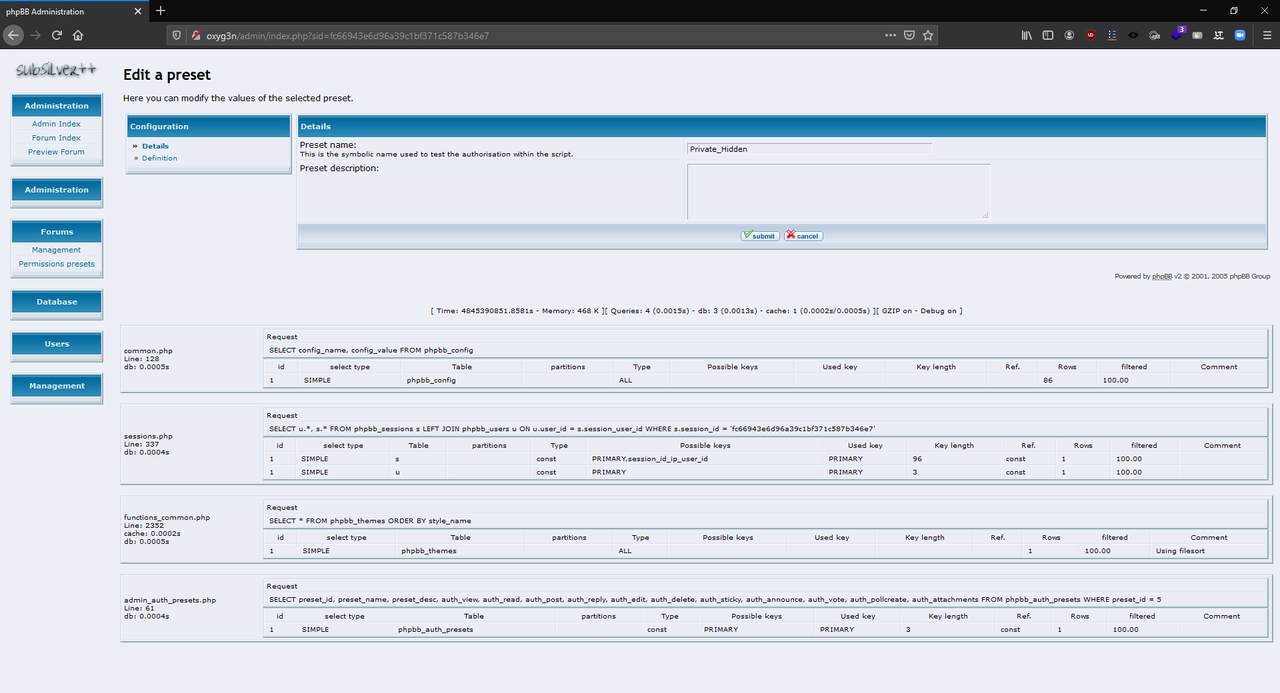Toggle the Forums menu section
1280x693 pixels.
coord(57,232)
